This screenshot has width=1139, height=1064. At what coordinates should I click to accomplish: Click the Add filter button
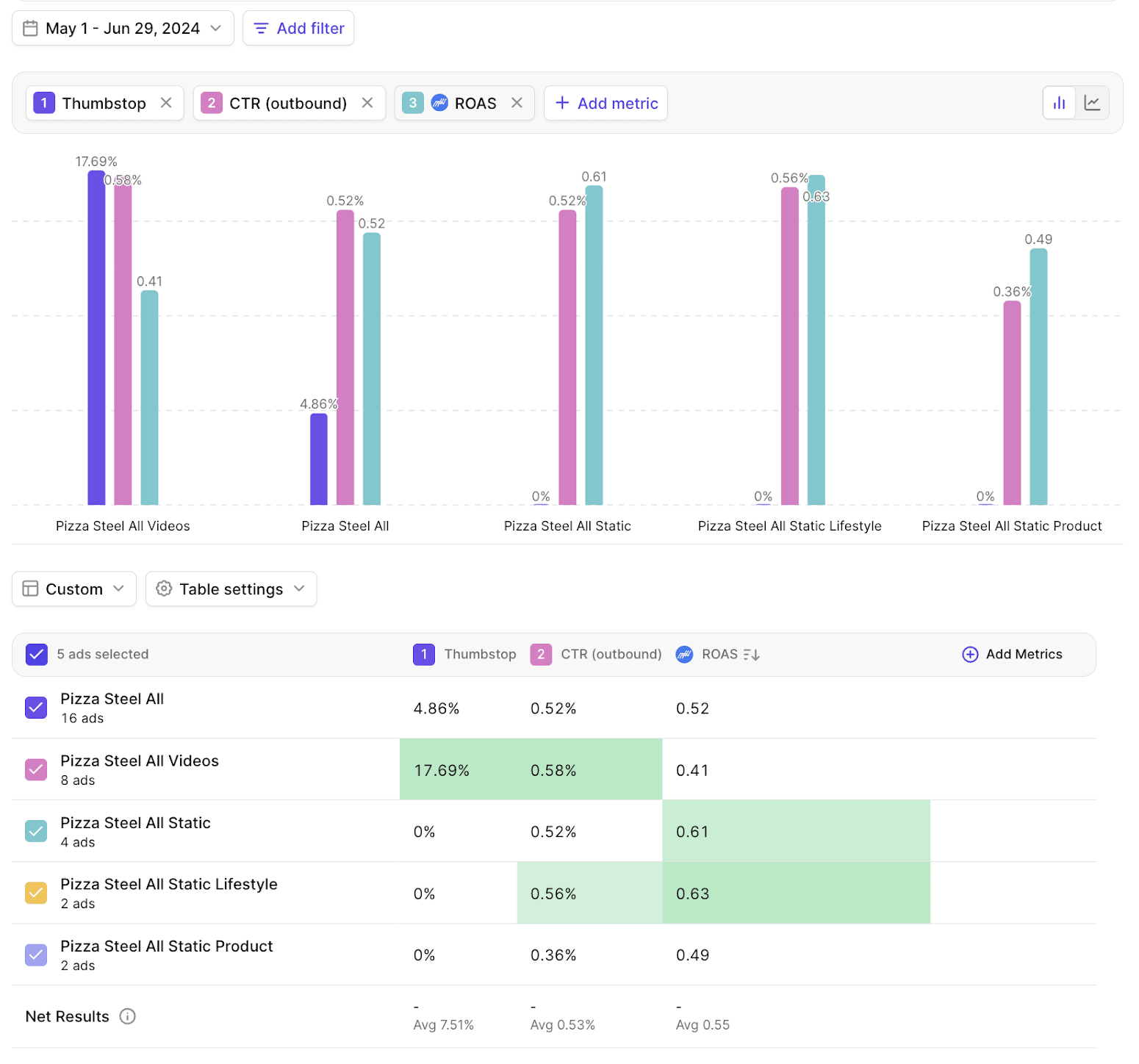pos(298,29)
